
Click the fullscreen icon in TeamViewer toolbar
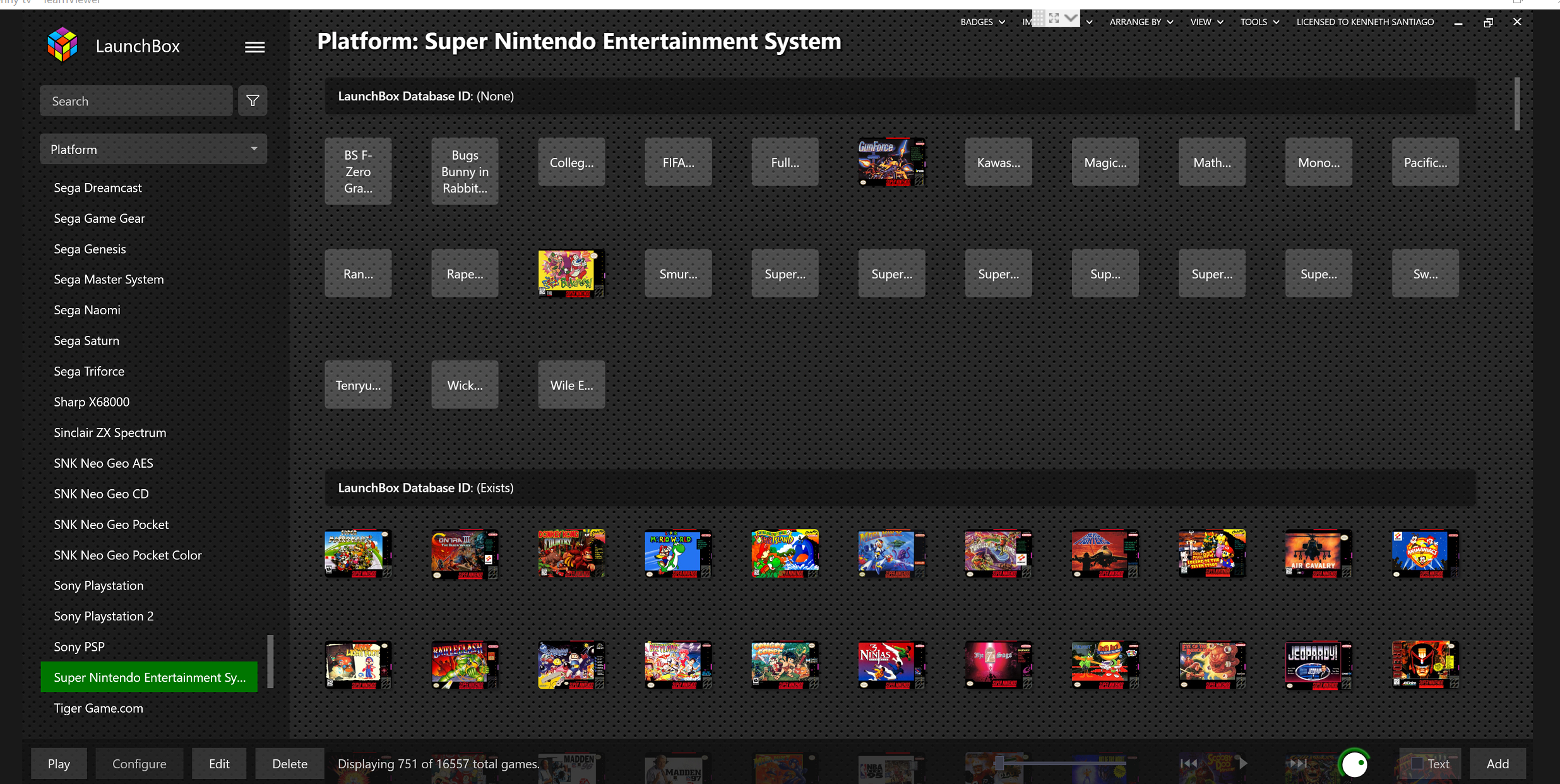[1054, 18]
